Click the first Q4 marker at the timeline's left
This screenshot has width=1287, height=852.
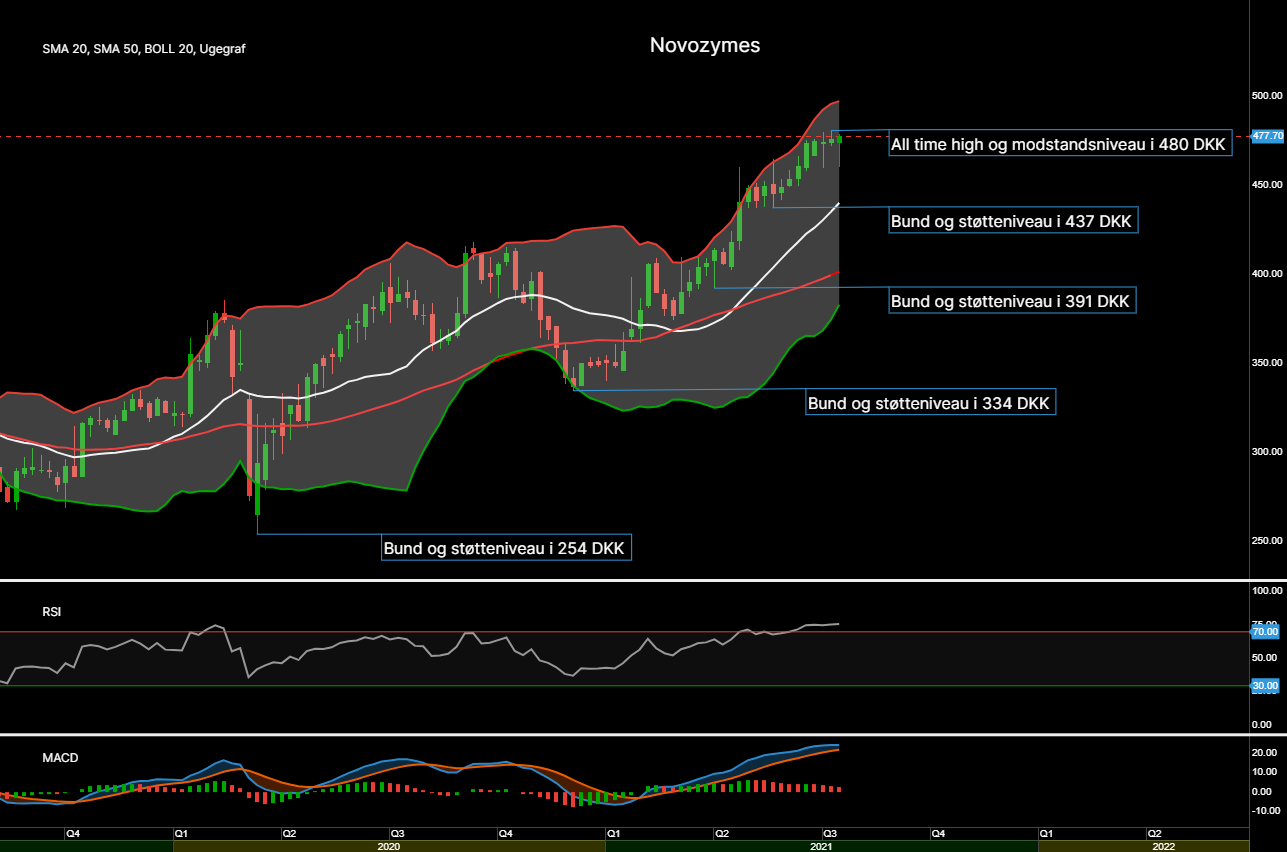pos(72,833)
